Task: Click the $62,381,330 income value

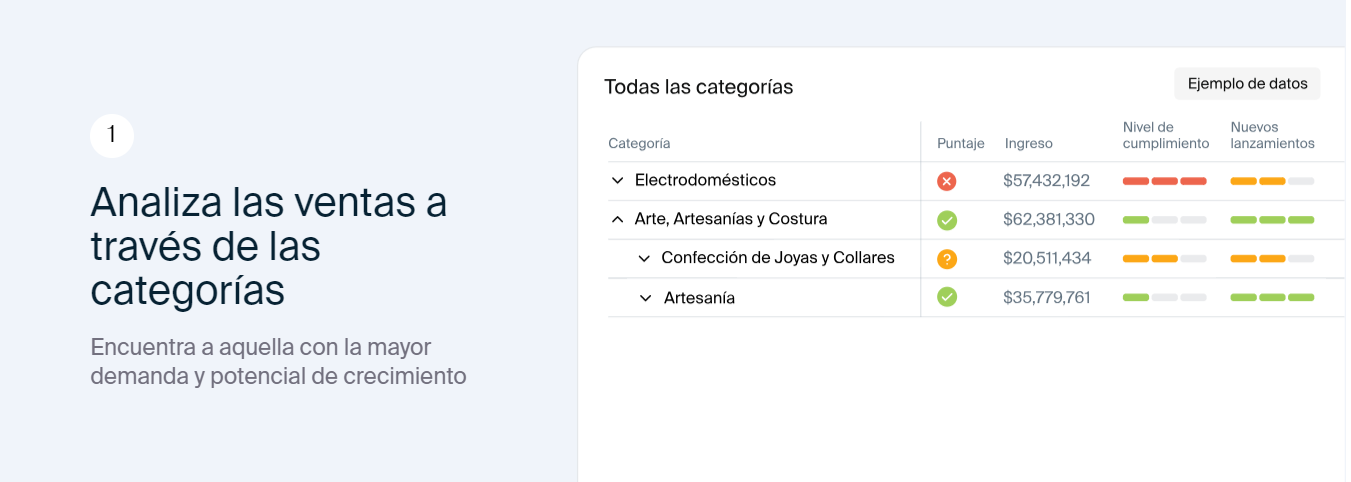Action: [1049, 219]
